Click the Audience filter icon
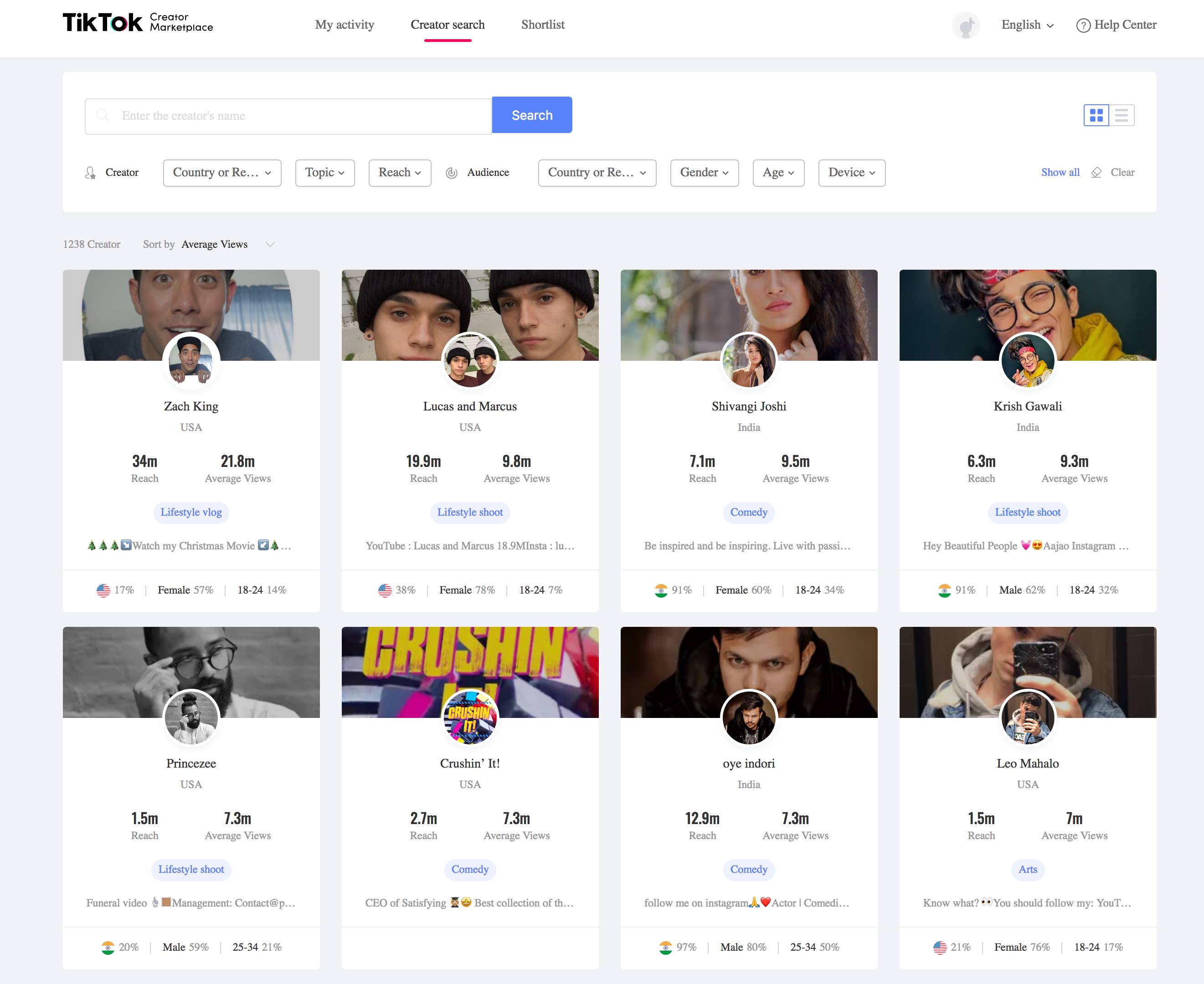Screen dimensions: 1204x984 [452, 173]
